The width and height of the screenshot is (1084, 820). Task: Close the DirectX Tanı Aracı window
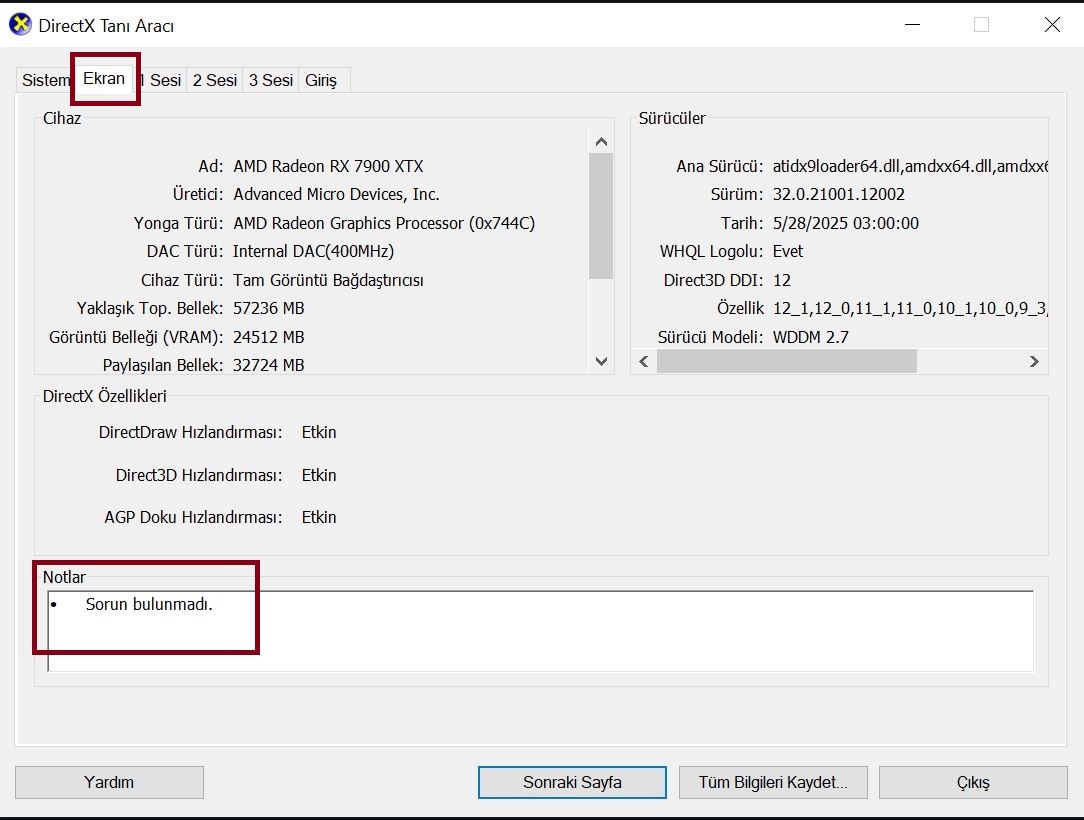pyautogui.click(x=1052, y=25)
